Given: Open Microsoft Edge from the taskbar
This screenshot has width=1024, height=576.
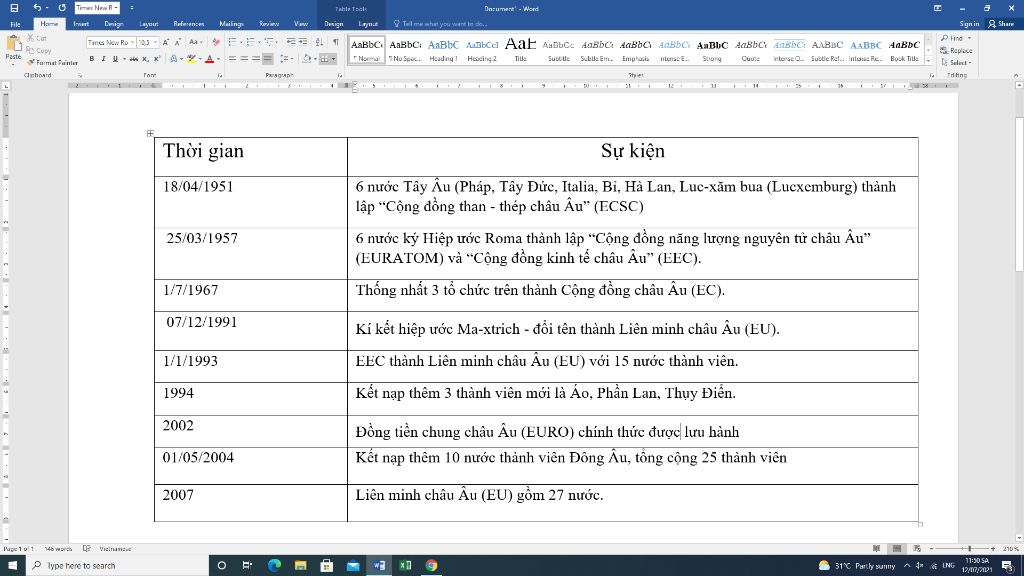Looking at the screenshot, I should pos(274,566).
